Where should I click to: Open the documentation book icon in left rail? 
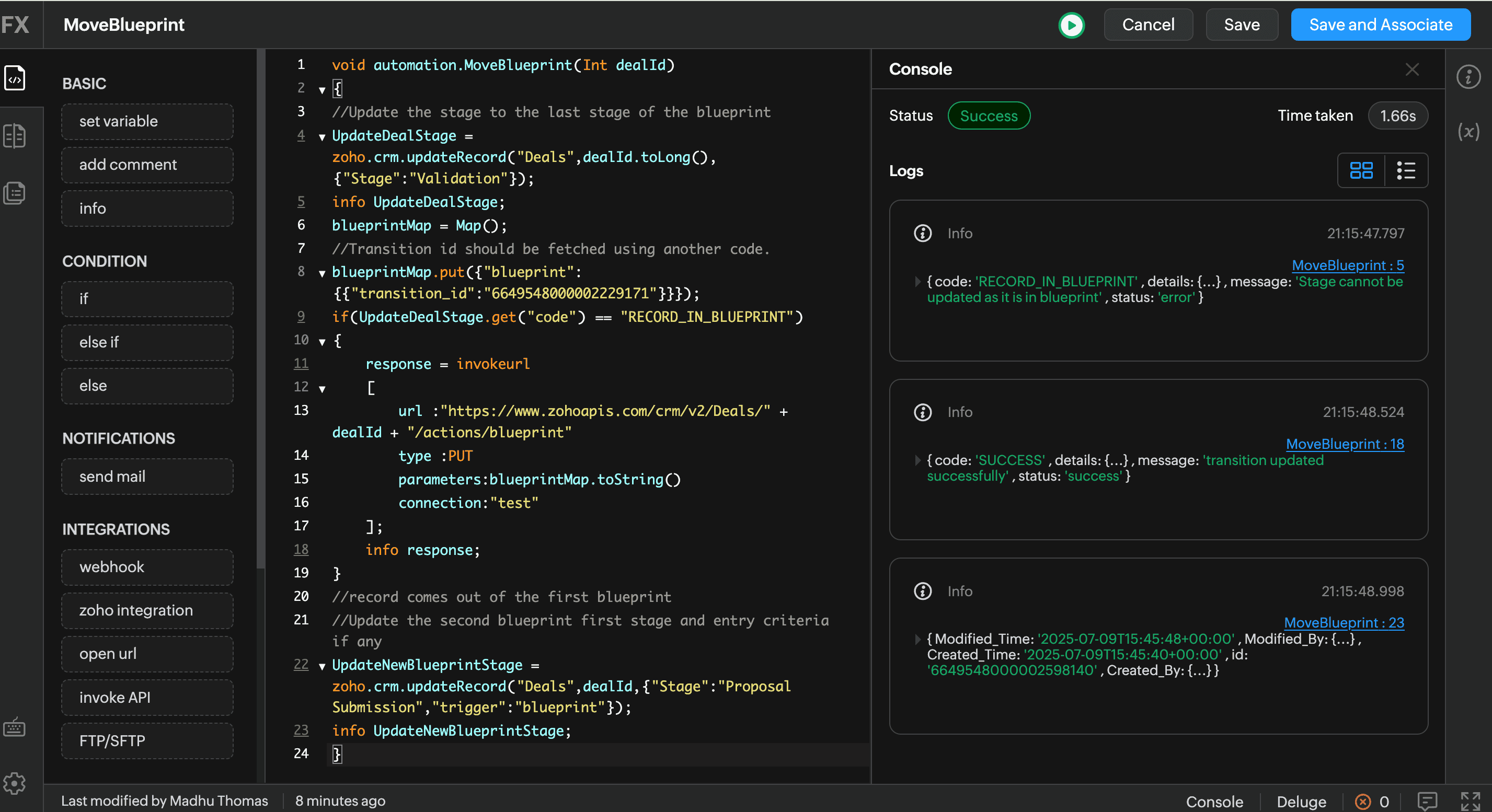point(15,136)
